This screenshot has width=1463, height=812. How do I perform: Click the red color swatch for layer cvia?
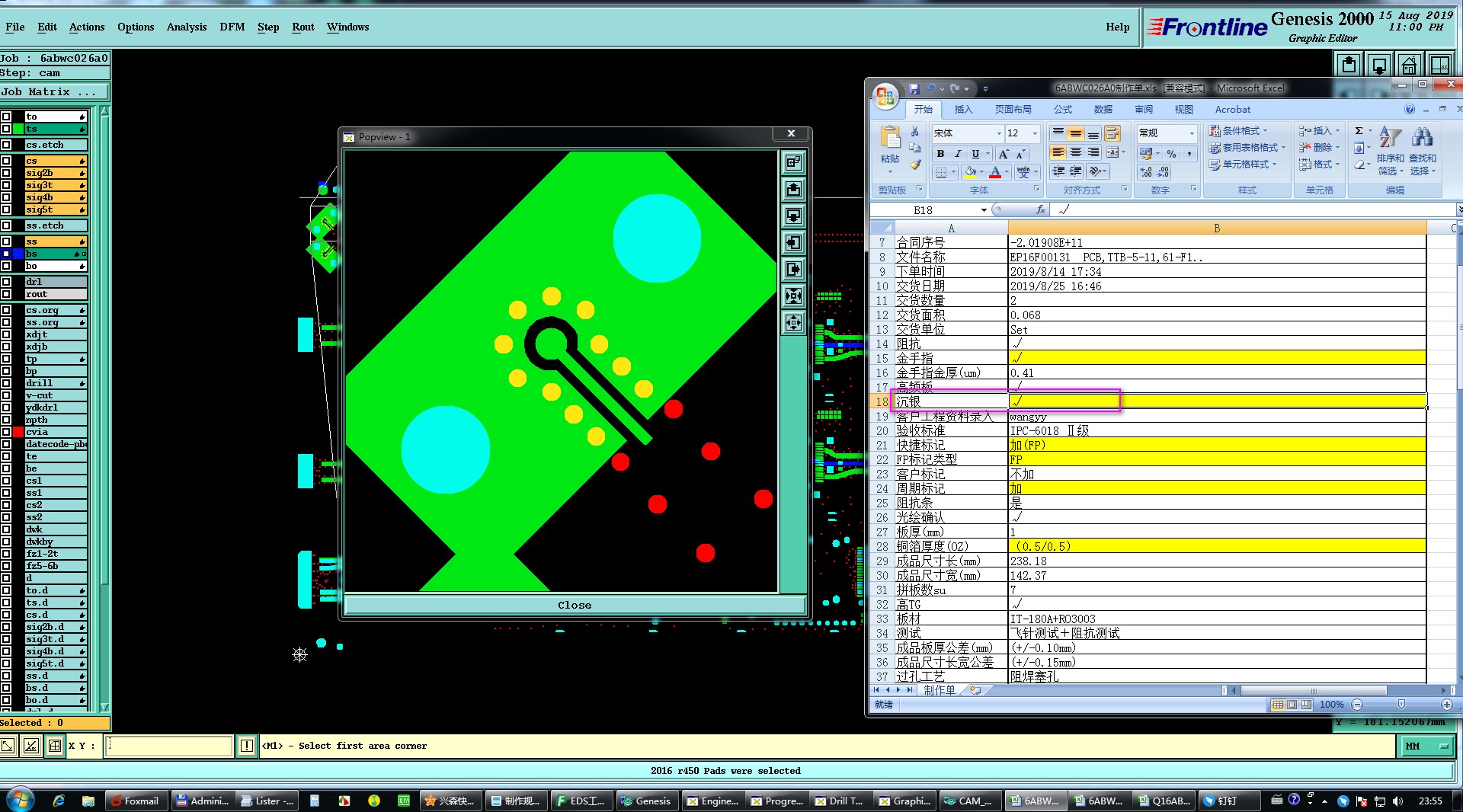pyautogui.click(x=18, y=432)
